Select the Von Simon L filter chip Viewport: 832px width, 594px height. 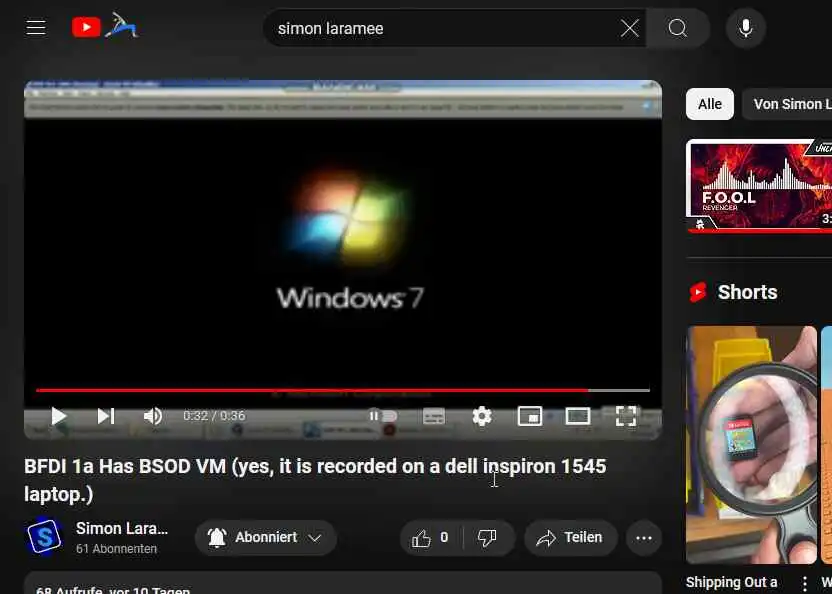click(787, 104)
